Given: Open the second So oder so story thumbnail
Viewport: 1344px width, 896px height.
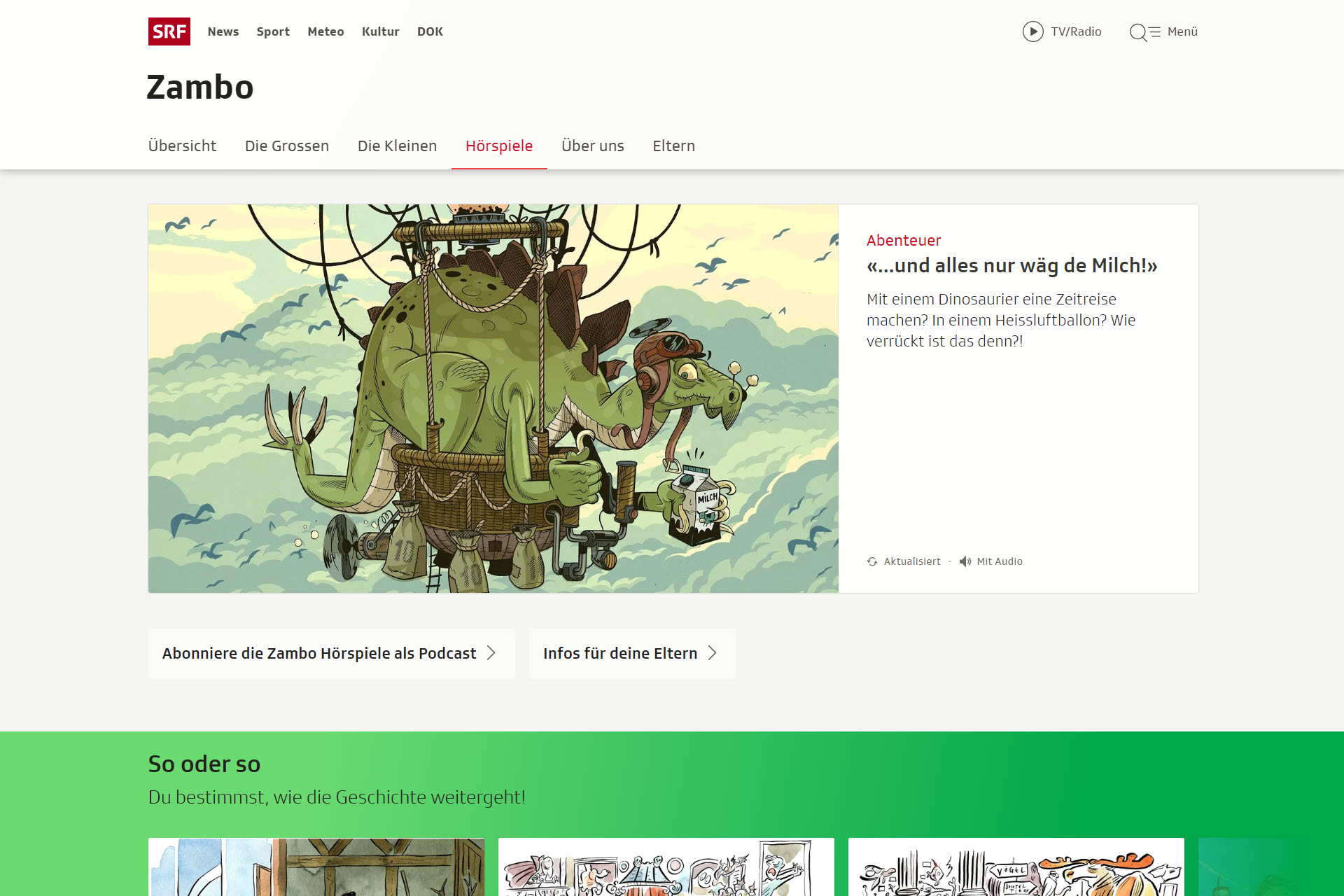Looking at the screenshot, I should pyautogui.click(x=666, y=867).
